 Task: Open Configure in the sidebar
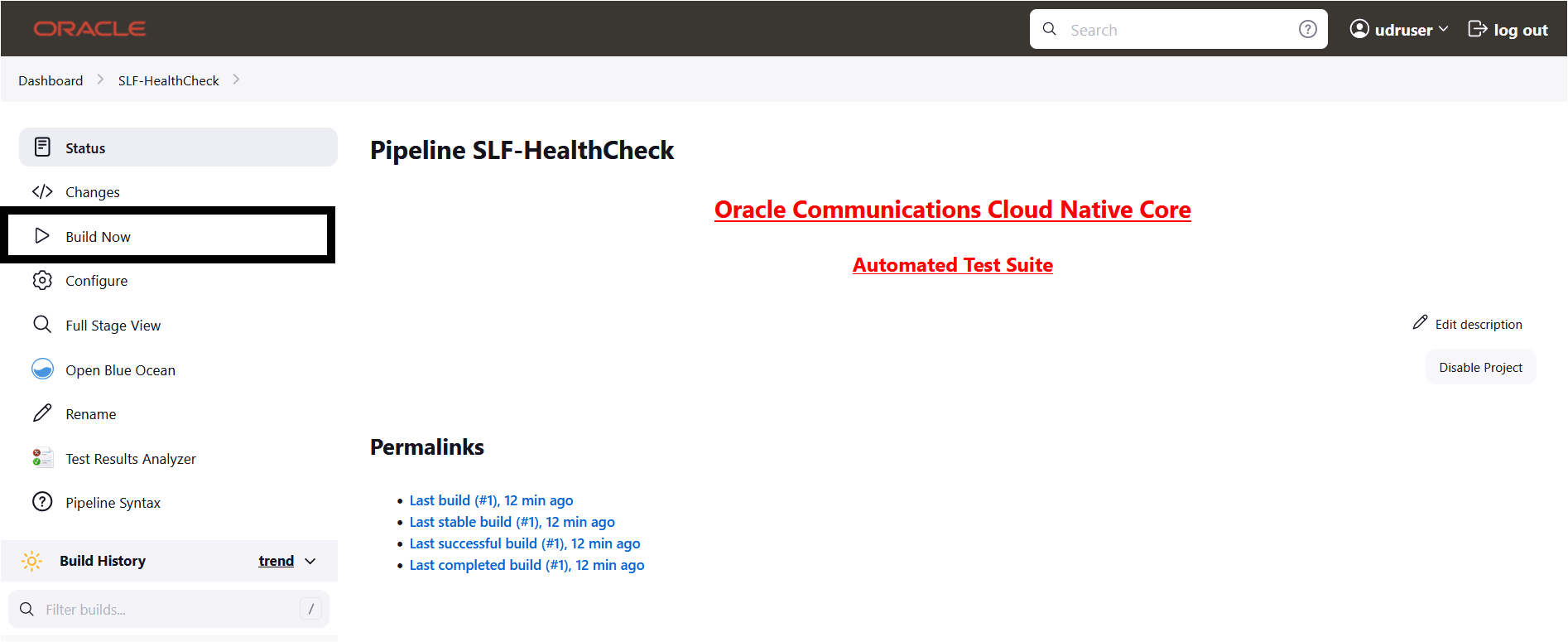pos(178,280)
